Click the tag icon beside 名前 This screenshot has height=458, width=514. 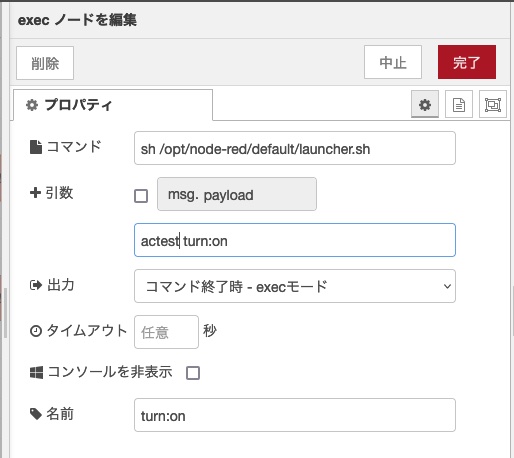36,414
